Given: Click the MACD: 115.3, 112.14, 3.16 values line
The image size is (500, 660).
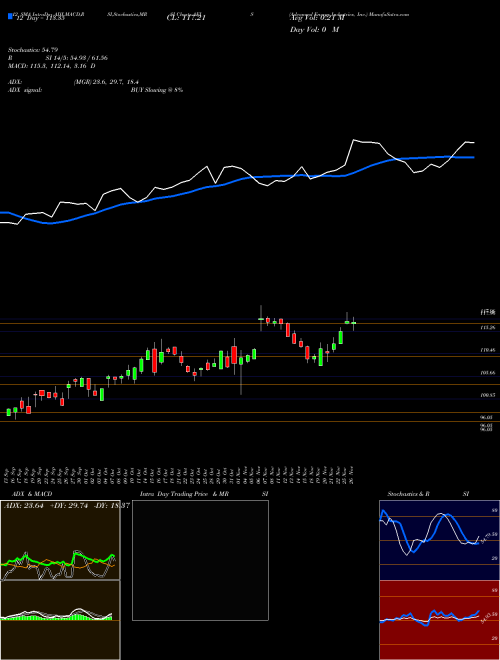Looking at the screenshot, I should 52,66.
